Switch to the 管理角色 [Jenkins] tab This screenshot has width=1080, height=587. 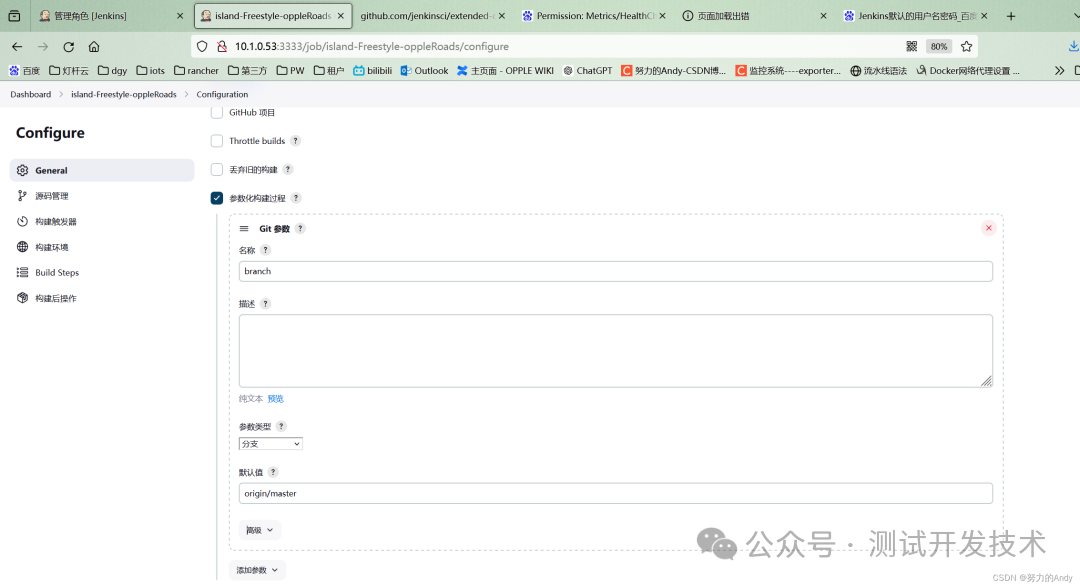(112, 16)
